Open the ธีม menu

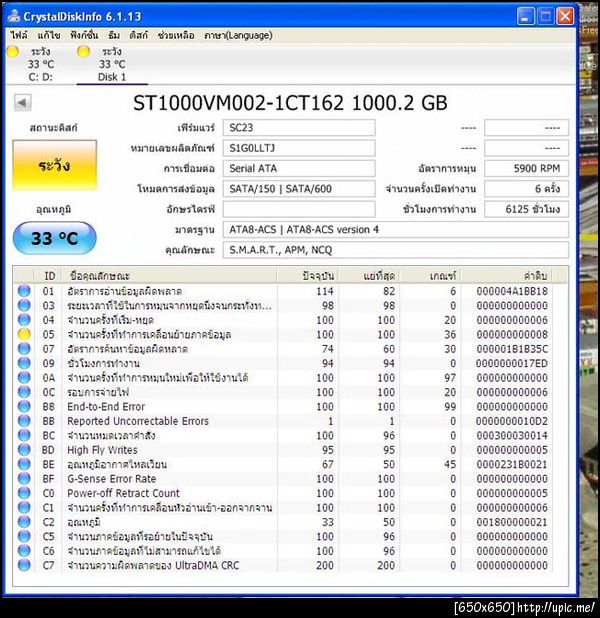(114, 35)
